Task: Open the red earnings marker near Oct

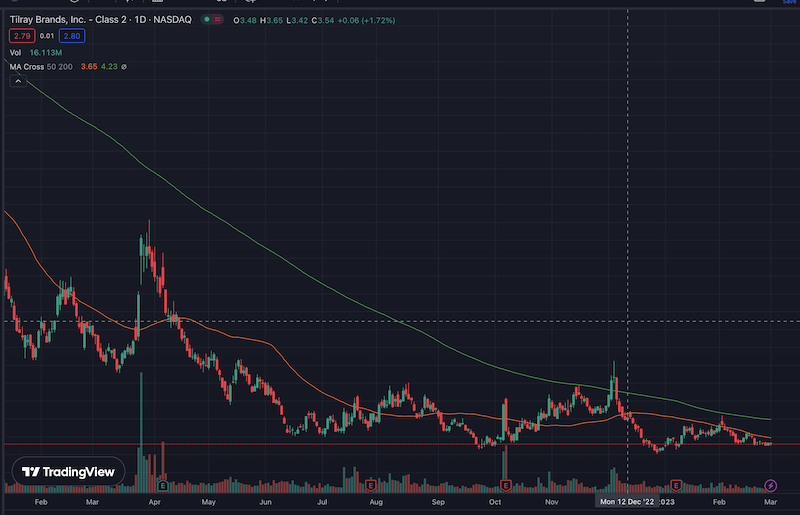Action: tap(506, 485)
